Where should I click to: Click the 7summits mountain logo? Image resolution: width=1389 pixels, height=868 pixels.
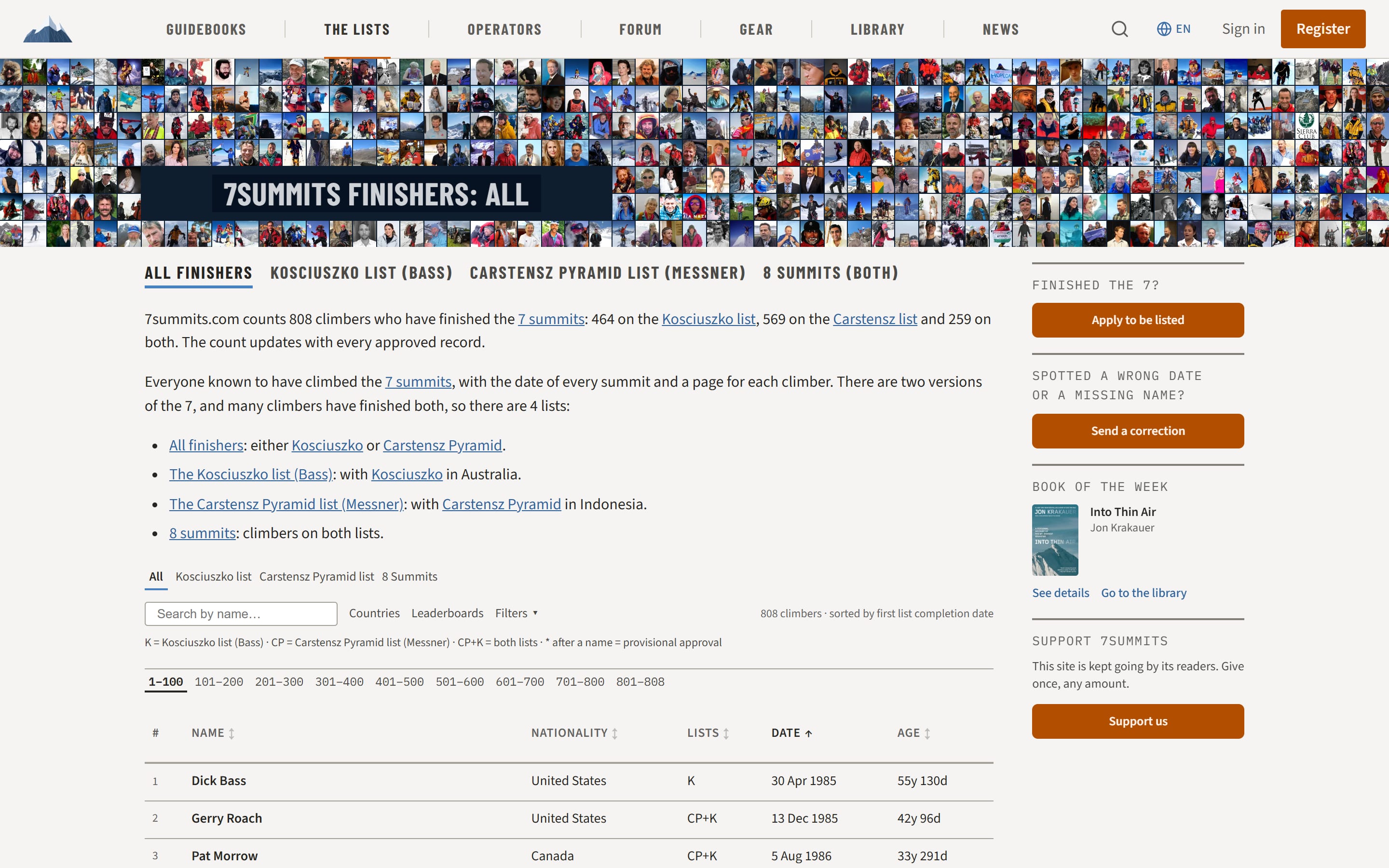point(48,29)
